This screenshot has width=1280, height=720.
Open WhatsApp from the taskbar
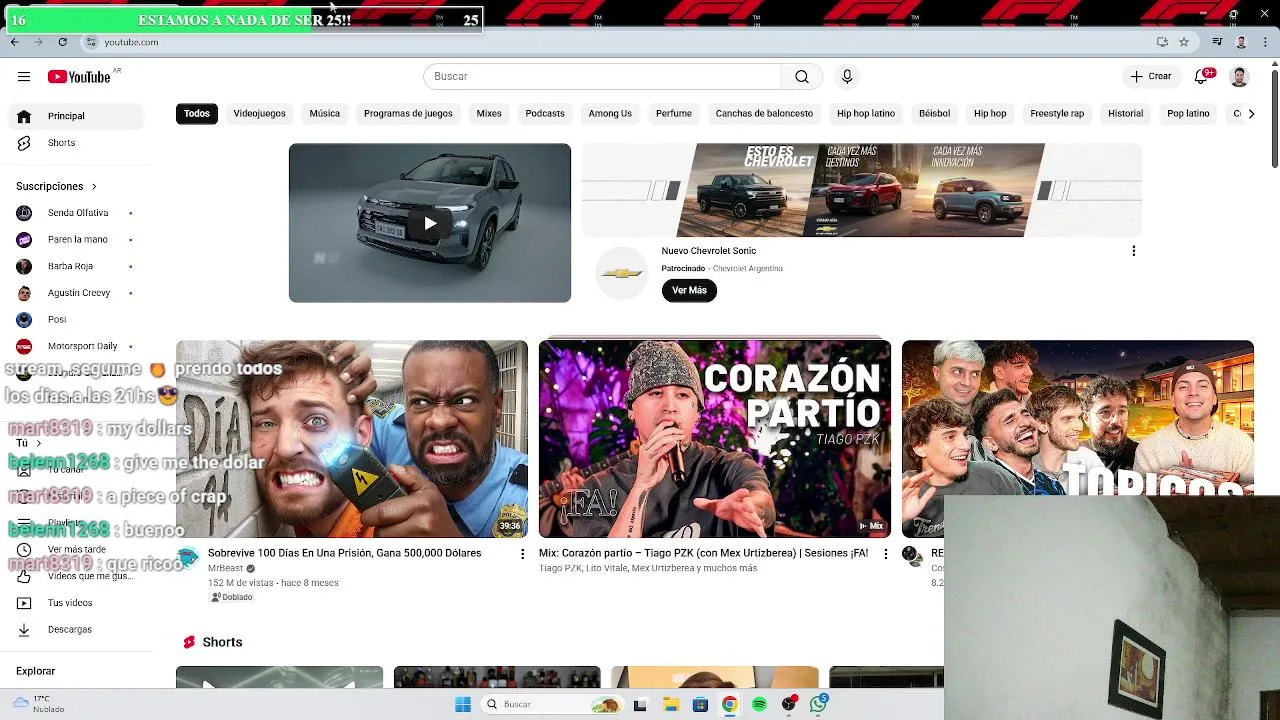pos(818,704)
